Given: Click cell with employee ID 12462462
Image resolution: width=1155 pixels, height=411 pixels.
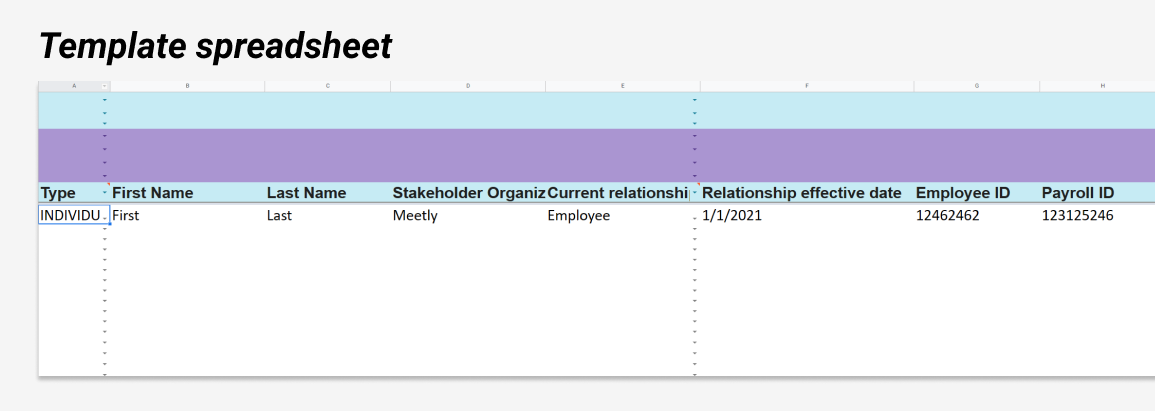Looking at the screenshot, I should [x=977, y=217].
